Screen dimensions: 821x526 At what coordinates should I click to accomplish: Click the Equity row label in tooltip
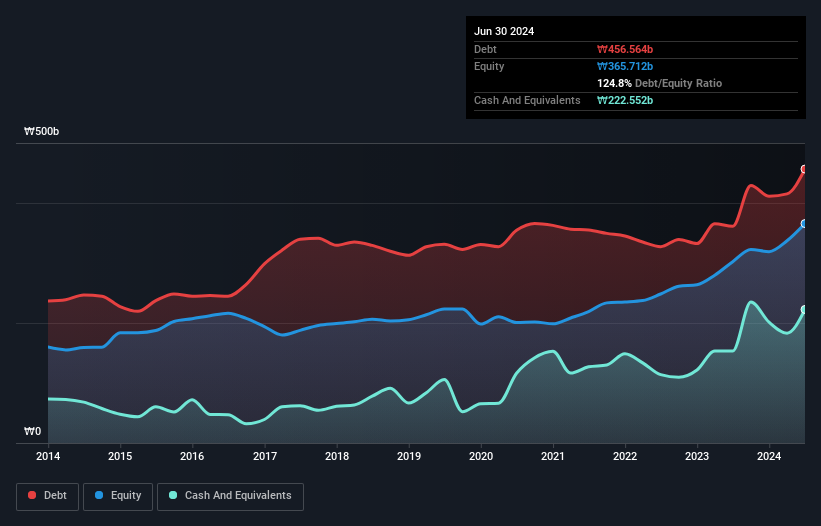[x=489, y=66]
